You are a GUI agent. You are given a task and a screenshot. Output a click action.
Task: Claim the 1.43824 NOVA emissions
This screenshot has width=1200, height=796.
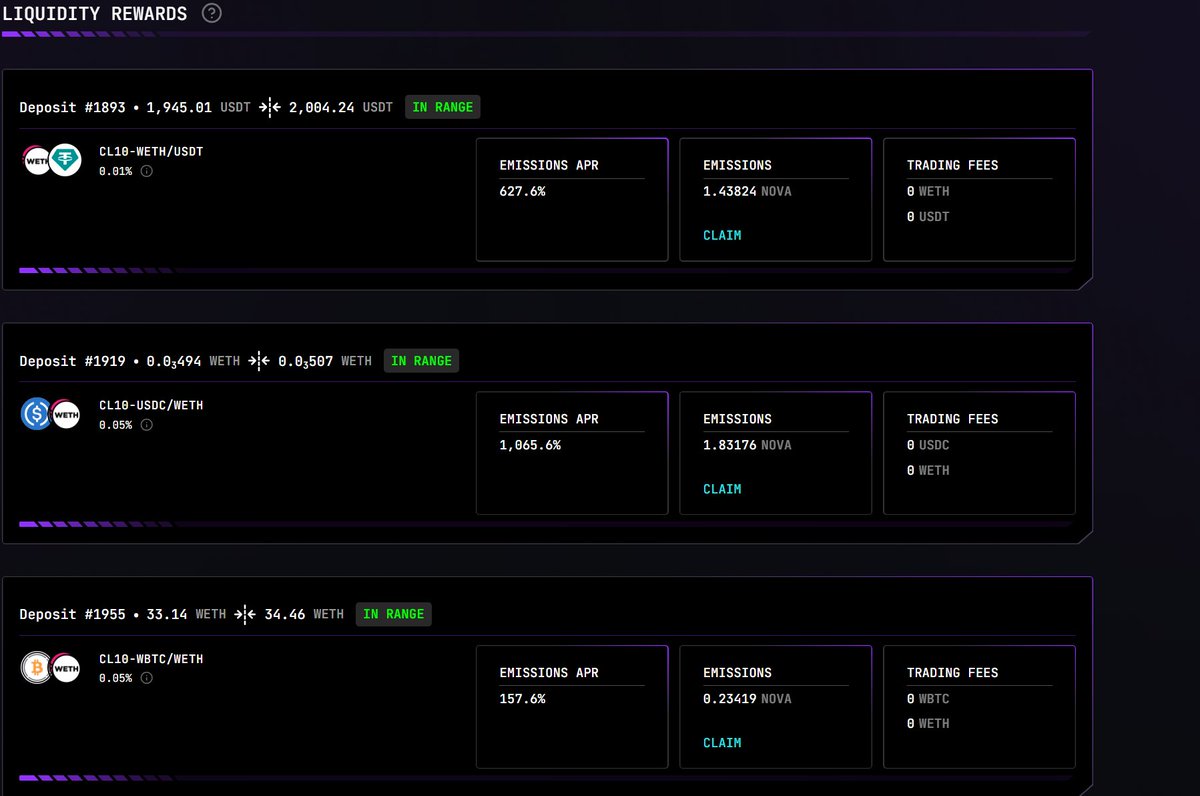722,236
